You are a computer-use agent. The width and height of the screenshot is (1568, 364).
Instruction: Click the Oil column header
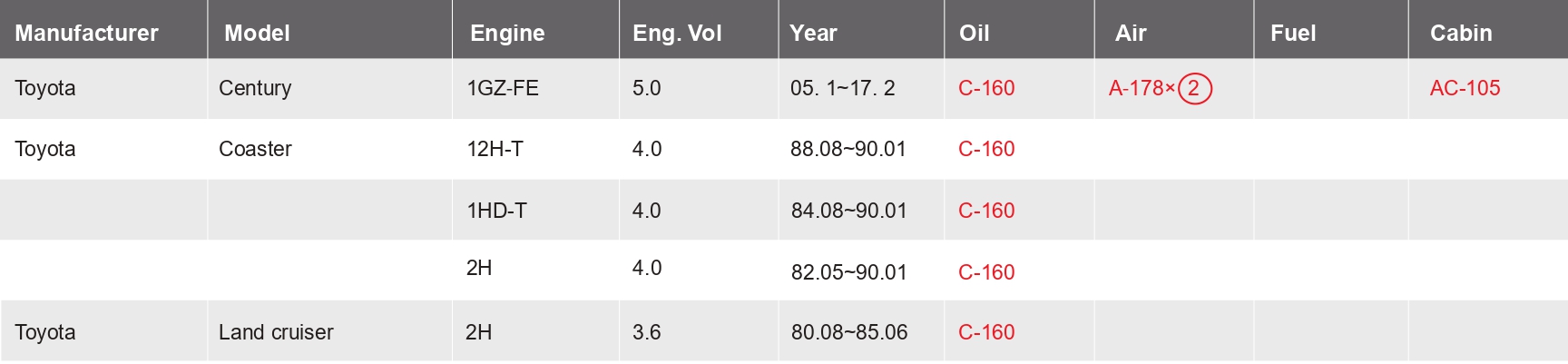point(974,33)
